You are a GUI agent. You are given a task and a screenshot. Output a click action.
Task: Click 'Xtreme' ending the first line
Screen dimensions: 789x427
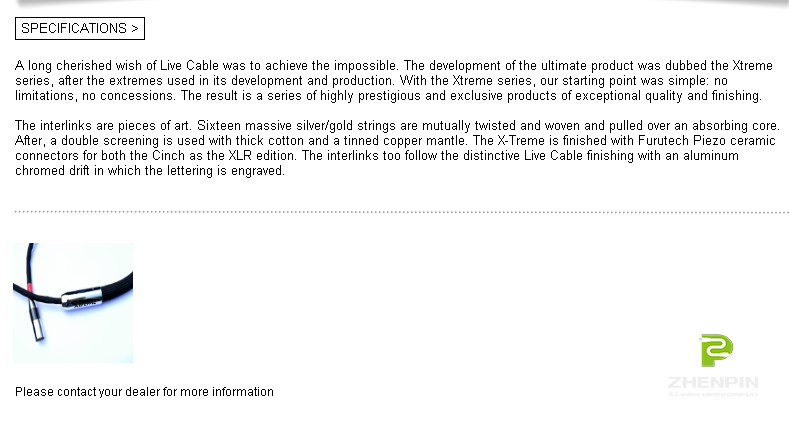pyautogui.click(x=752, y=65)
